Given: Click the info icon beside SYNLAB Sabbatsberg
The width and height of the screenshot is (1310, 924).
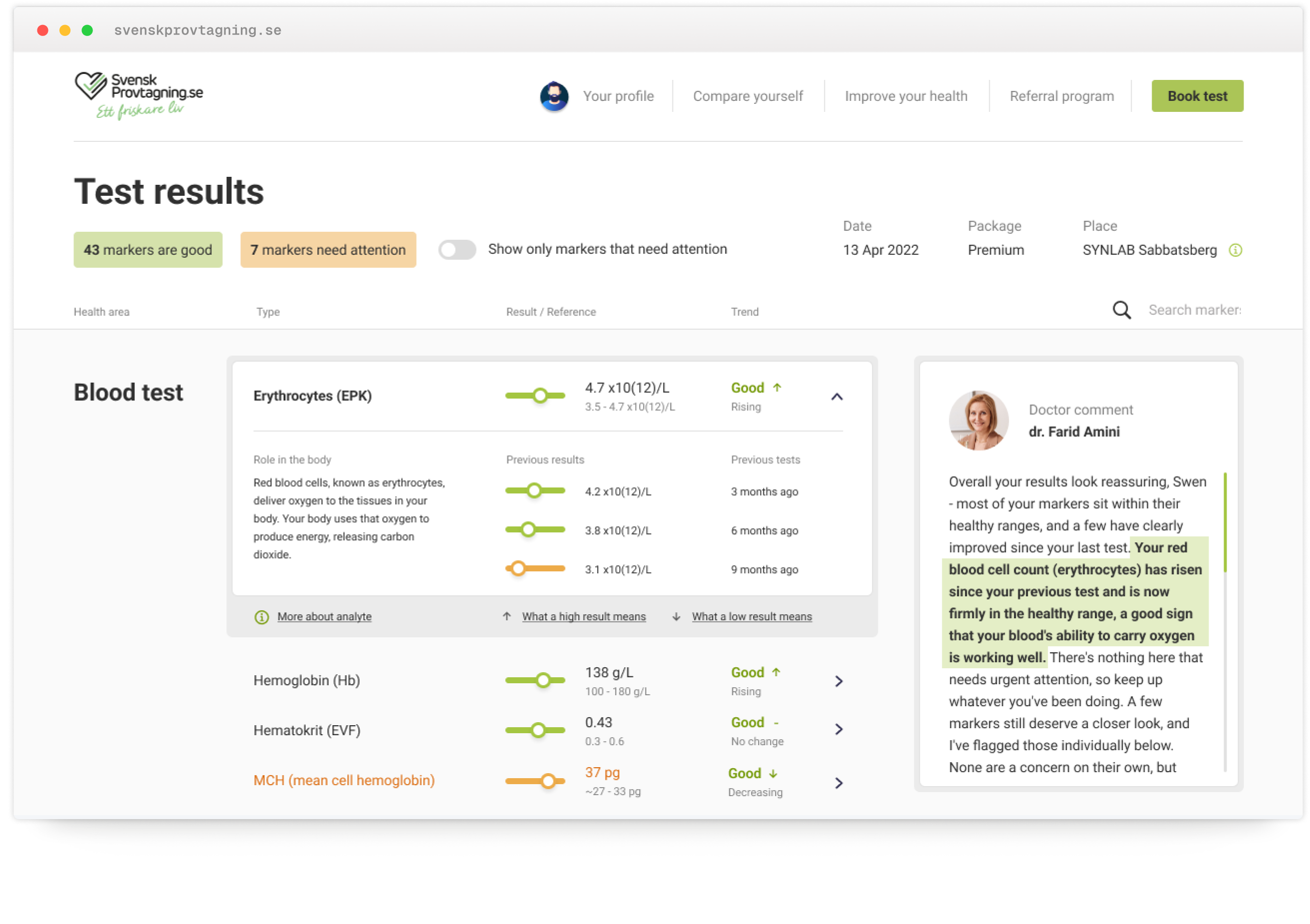Looking at the screenshot, I should tap(1235, 250).
